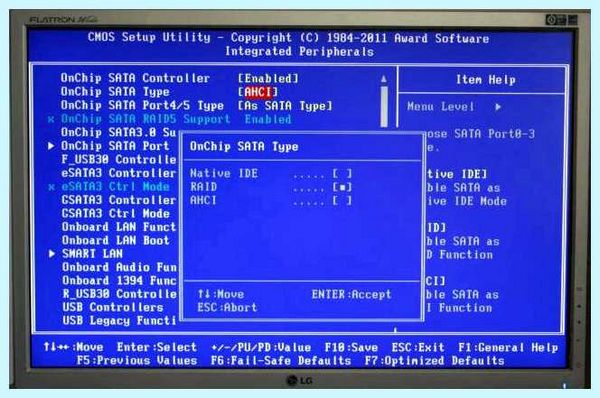Click the F7:Optimized Defaults footer hint
600x398 pixels.
tap(435, 360)
